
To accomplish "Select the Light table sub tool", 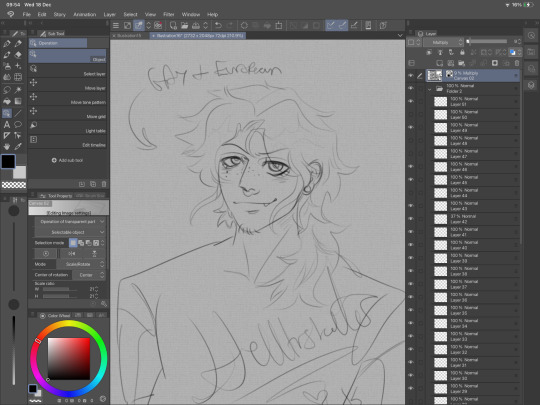I will tap(68, 127).
